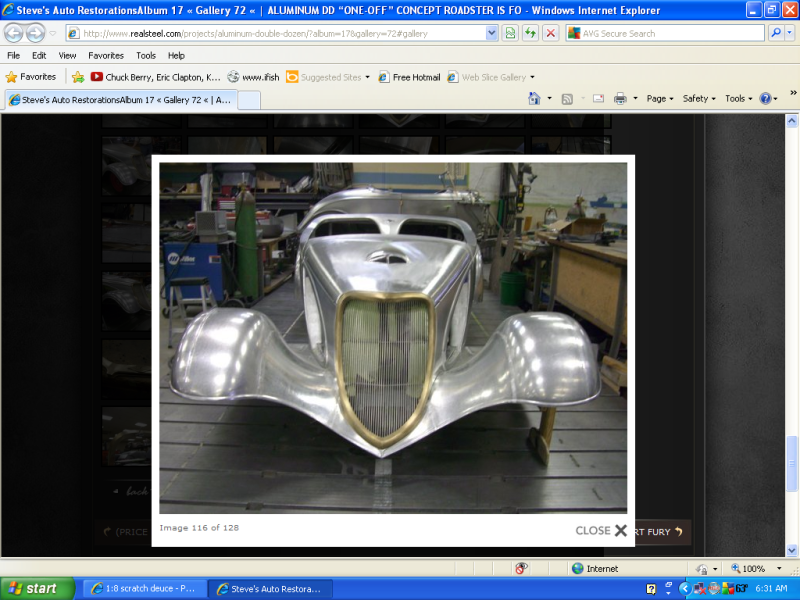Click the browser Back arrow button
Screen dimensions: 800x600
tap(14, 33)
